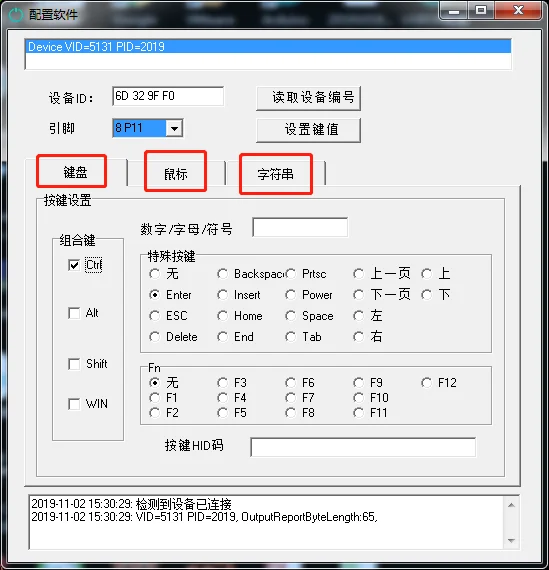Switch to the 鼠标 tab
Screen dimensions: 549x570
(176, 173)
